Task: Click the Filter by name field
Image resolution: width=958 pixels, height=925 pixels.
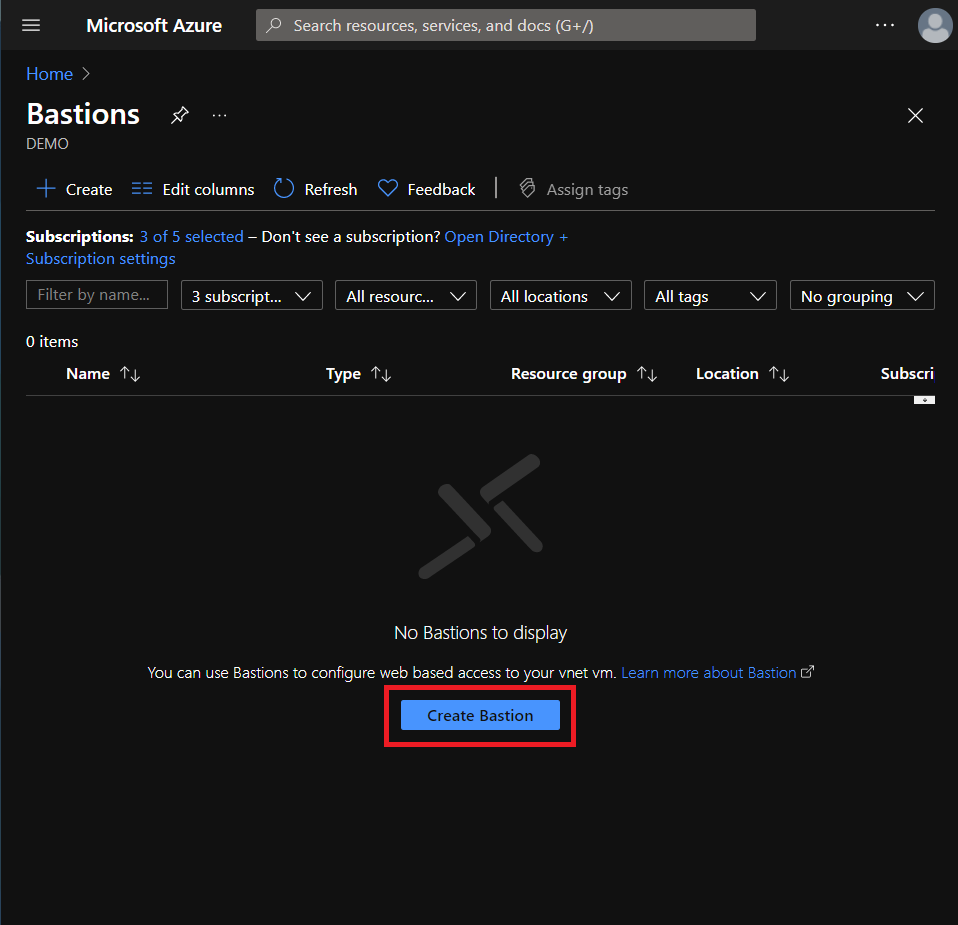Action: coord(97,294)
